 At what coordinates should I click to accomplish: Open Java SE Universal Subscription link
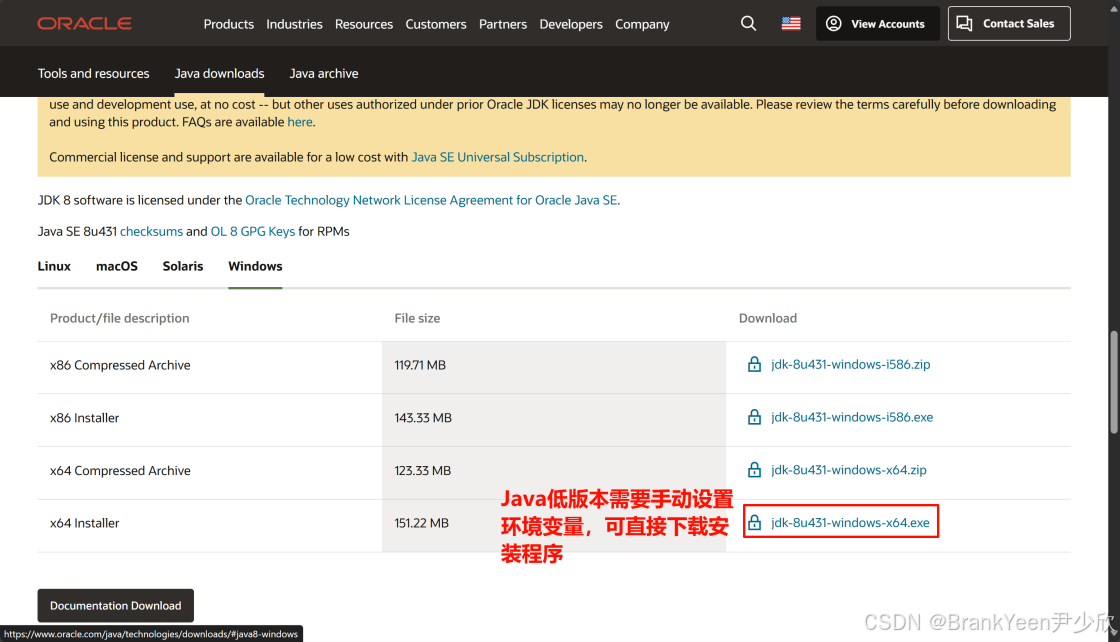coord(498,157)
